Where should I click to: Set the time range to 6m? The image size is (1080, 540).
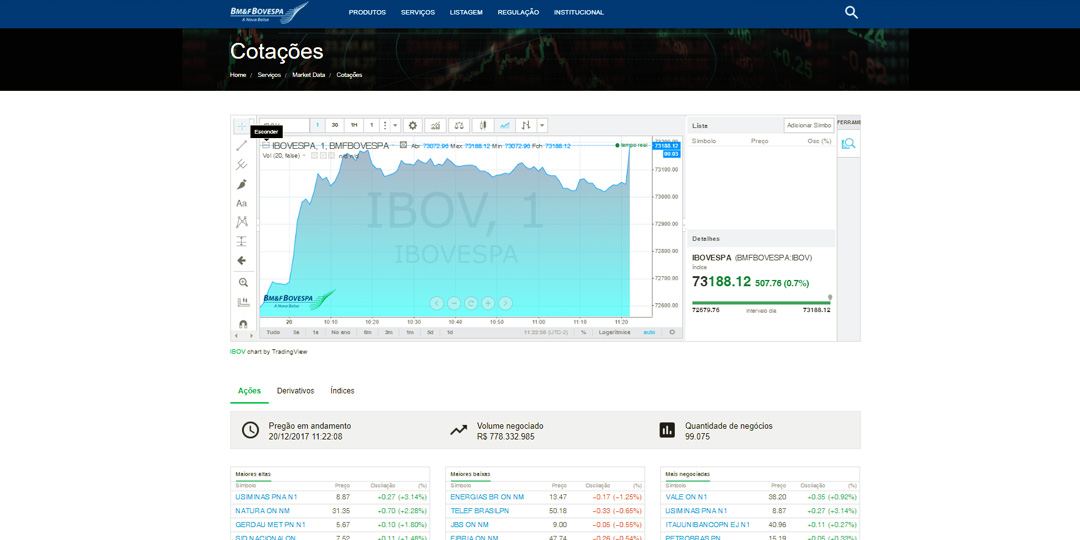tap(368, 332)
